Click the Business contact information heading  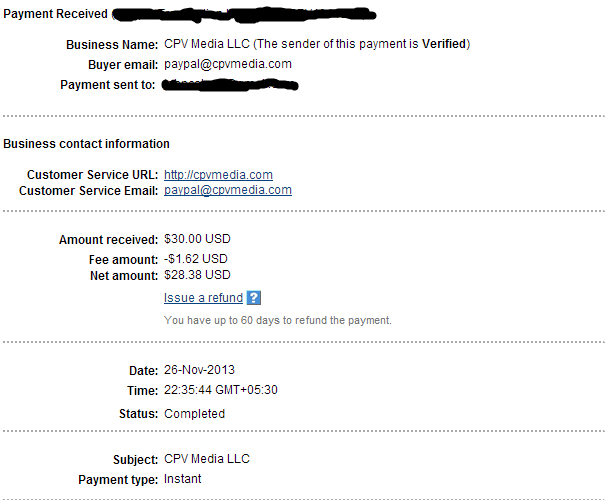click(x=86, y=144)
